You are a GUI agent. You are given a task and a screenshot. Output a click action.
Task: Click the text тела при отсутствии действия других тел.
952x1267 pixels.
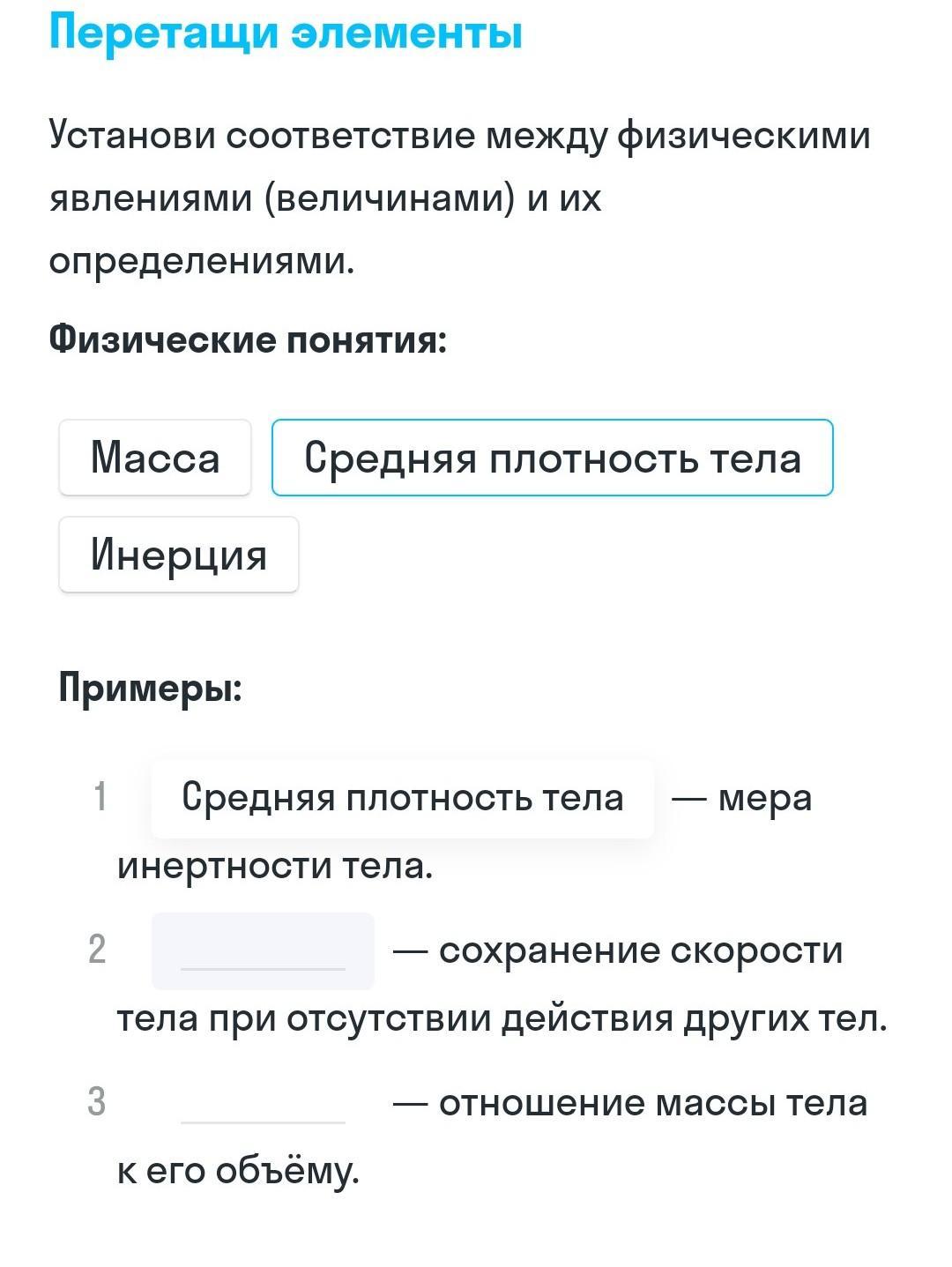point(502,1019)
